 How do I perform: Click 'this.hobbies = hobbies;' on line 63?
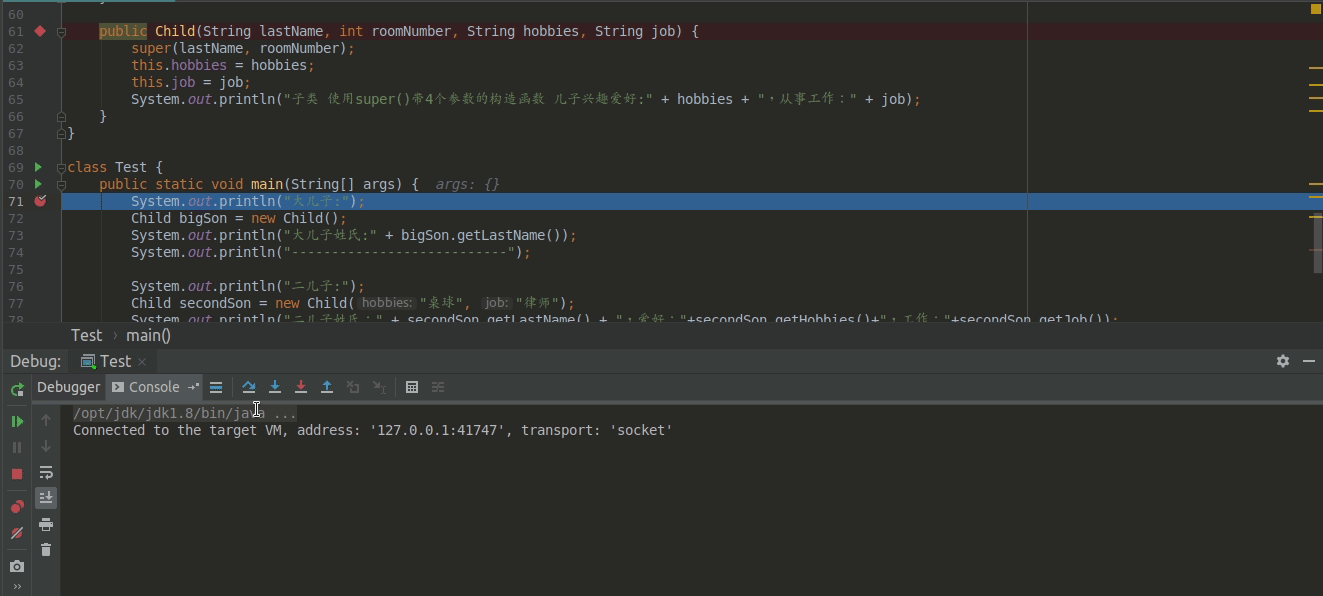pyautogui.click(x=223, y=65)
